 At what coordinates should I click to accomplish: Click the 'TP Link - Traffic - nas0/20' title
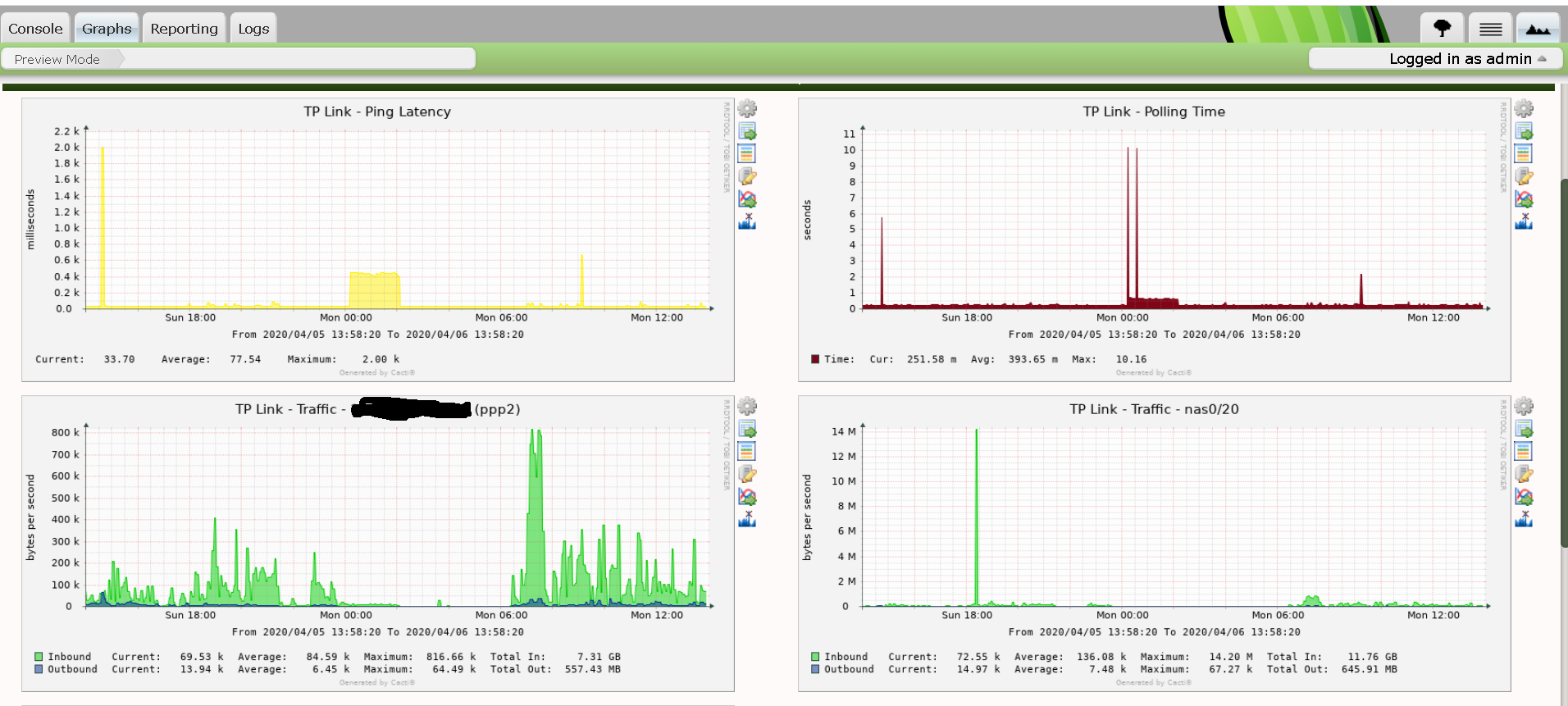(1154, 409)
